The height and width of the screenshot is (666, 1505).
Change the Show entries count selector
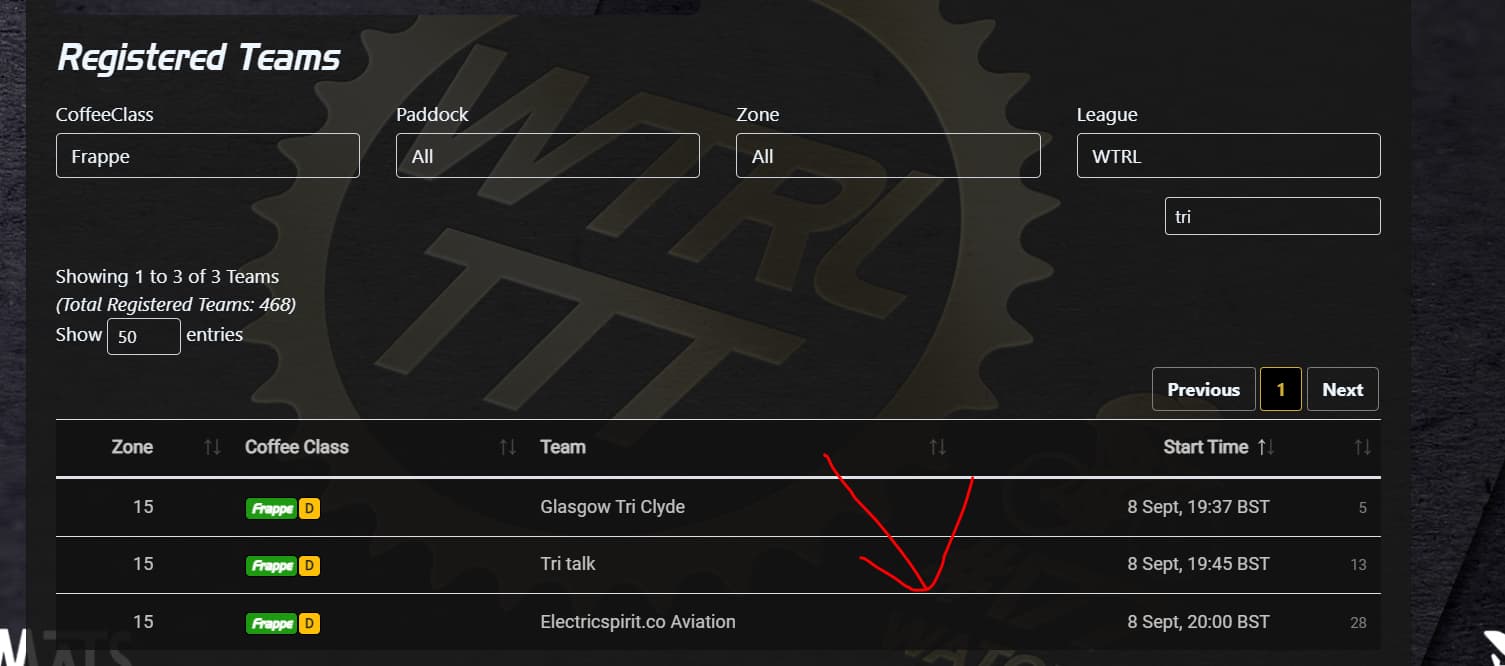pyautogui.click(x=143, y=336)
